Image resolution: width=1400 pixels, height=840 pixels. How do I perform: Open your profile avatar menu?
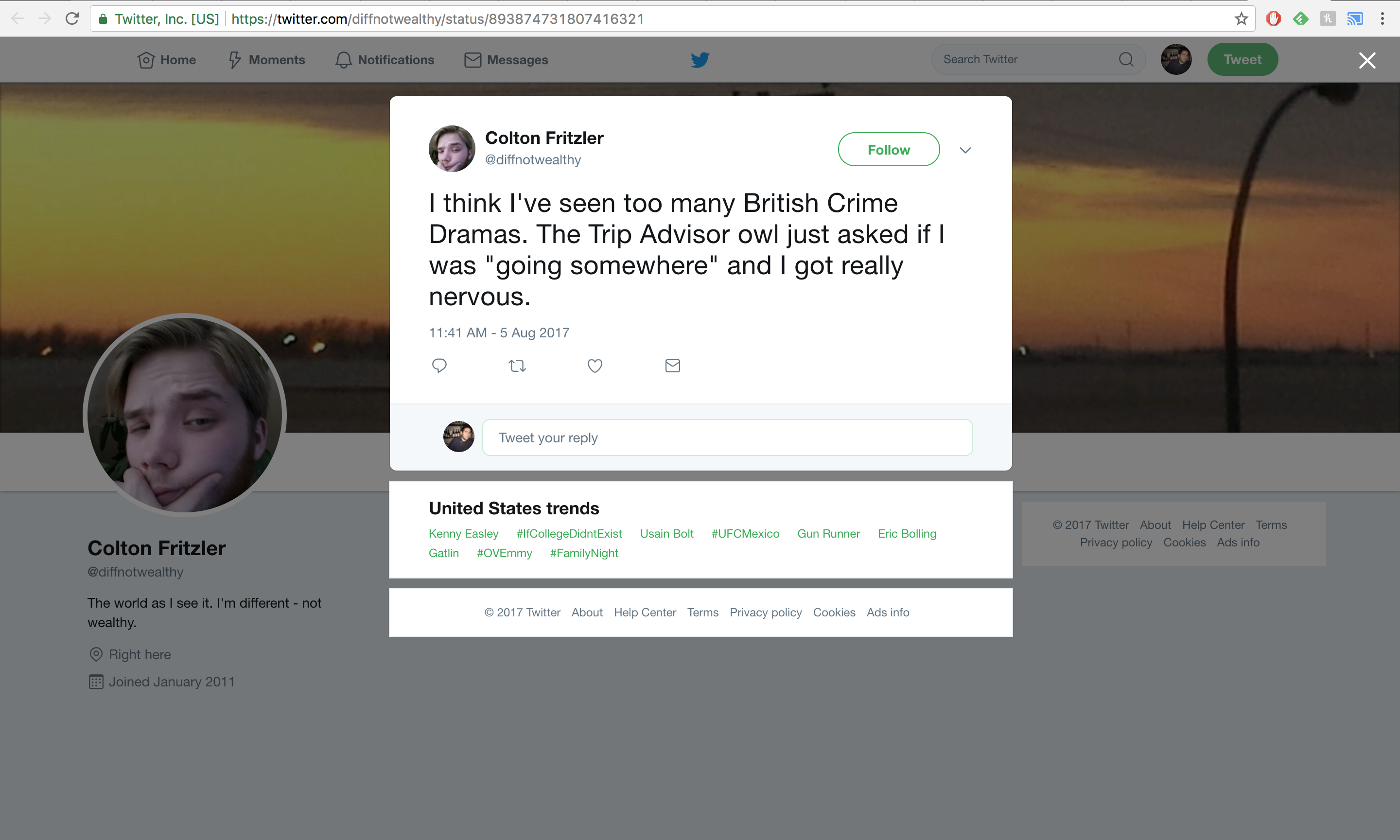click(1176, 59)
